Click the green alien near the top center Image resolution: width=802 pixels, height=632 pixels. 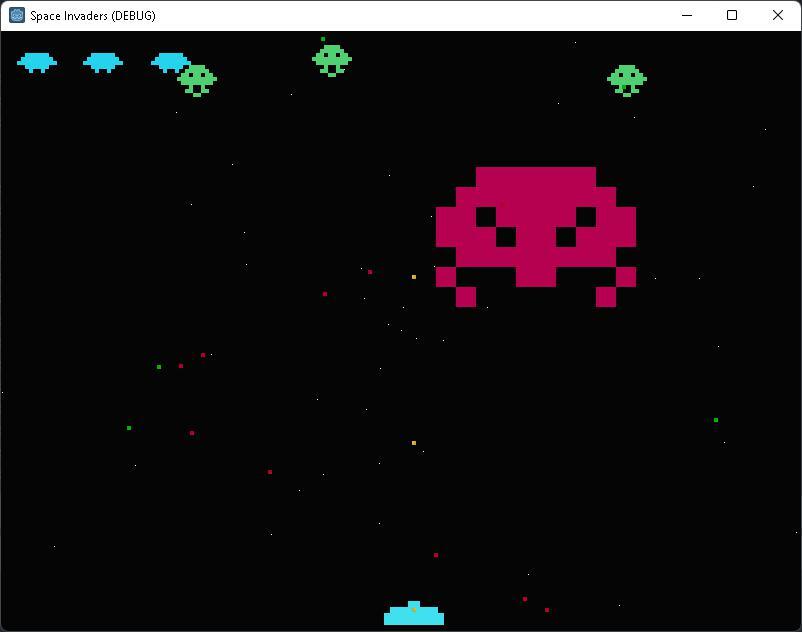click(330, 57)
